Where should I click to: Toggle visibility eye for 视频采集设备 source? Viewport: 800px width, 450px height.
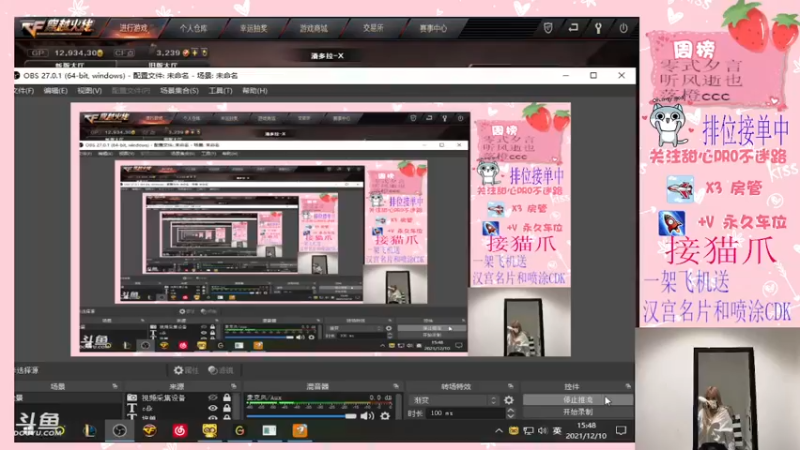[x=213, y=397]
